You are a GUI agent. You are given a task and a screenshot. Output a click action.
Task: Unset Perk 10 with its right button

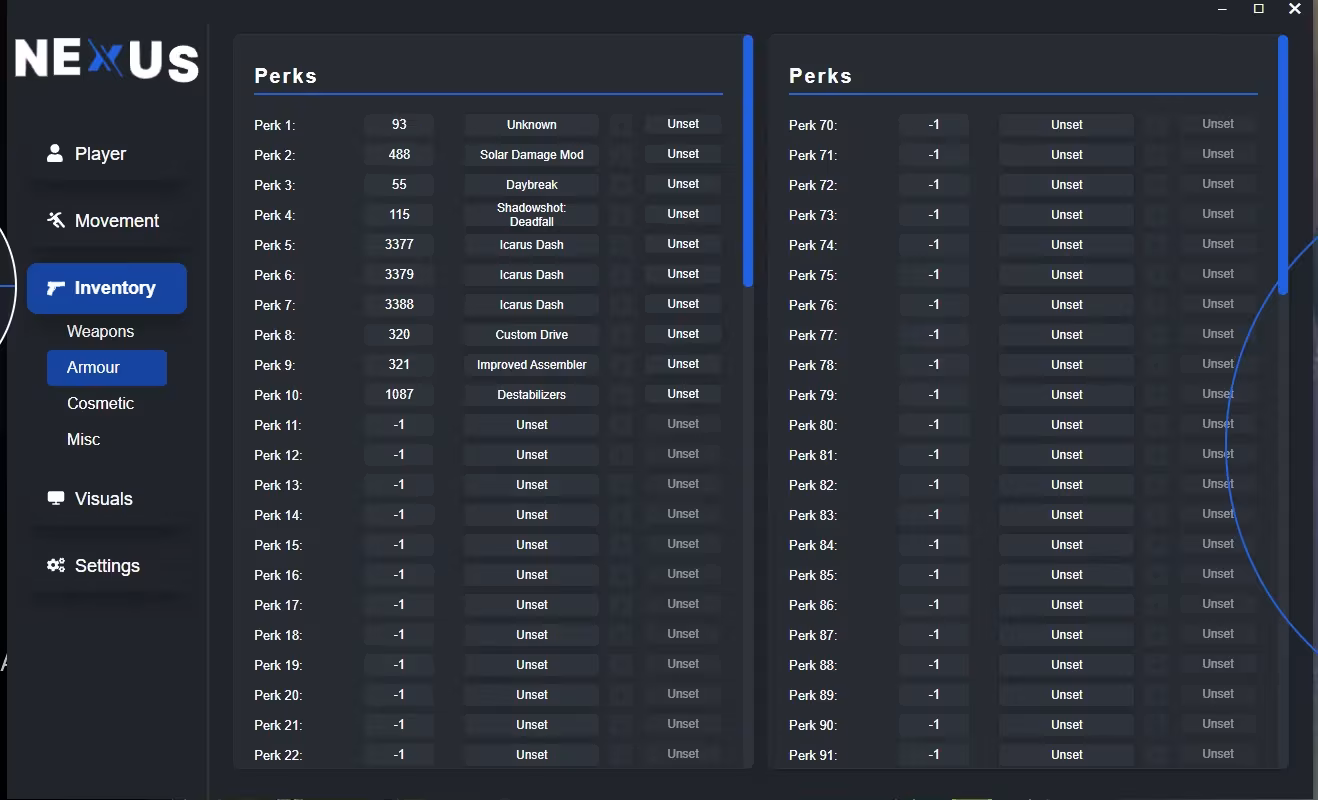(x=683, y=394)
